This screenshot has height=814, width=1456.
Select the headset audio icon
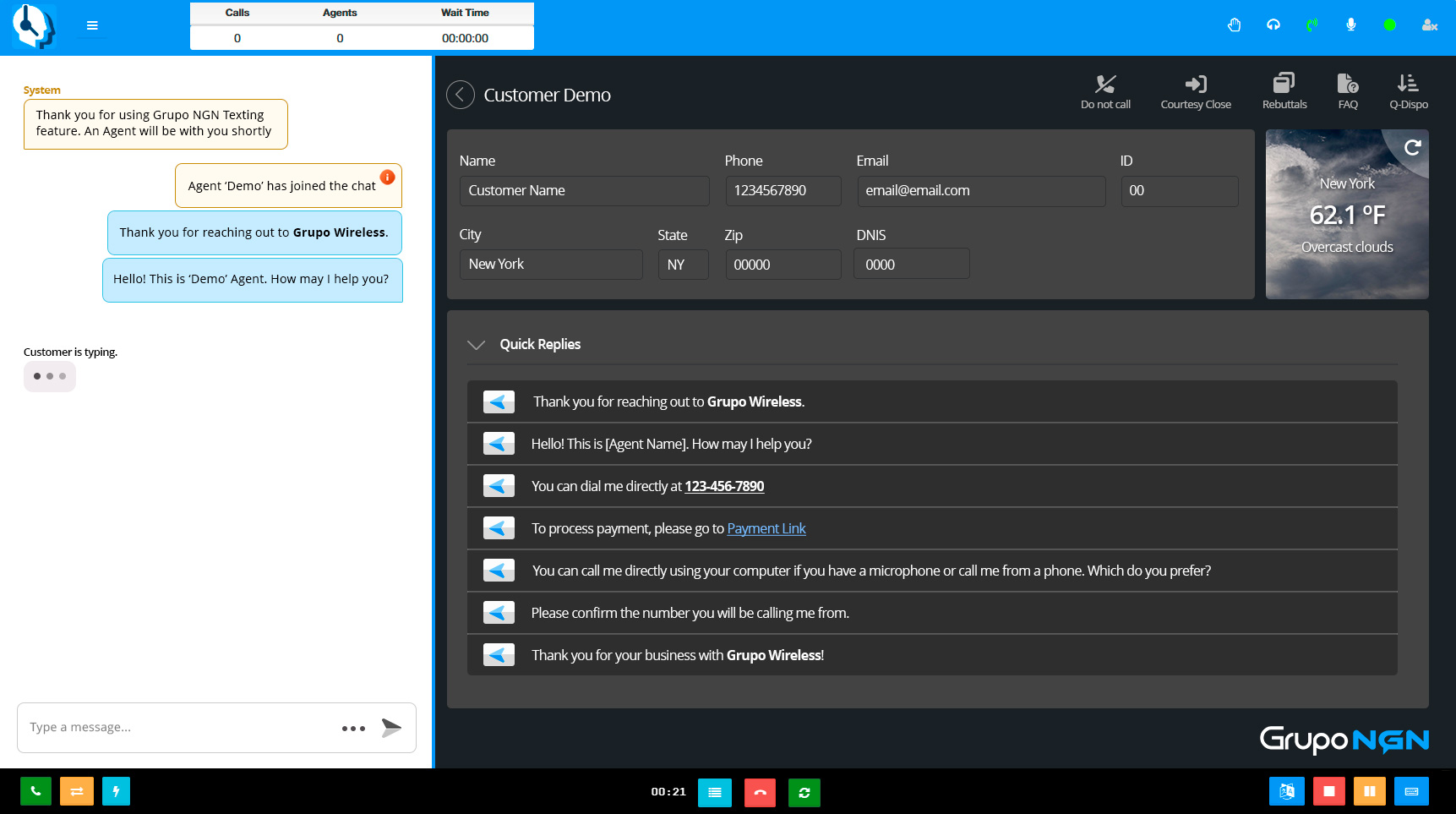pyautogui.click(x=1273, y=25)
